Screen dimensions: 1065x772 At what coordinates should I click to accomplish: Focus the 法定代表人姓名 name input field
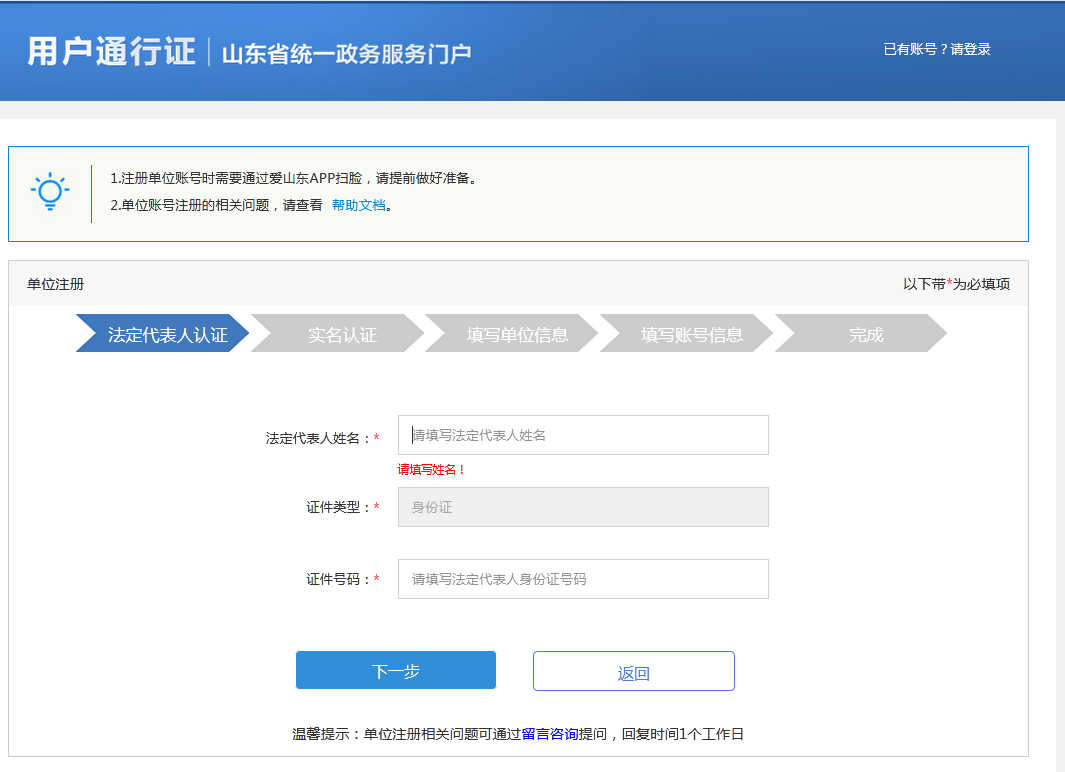pos(583,435)
